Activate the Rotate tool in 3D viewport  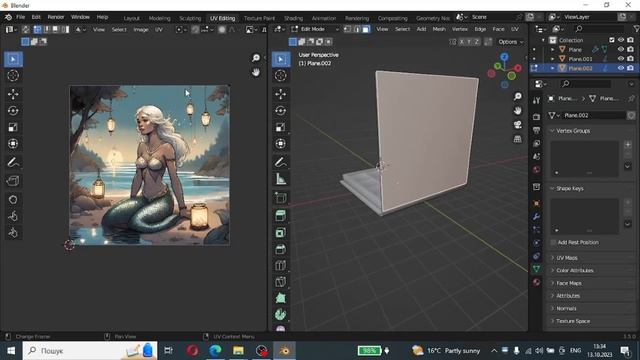[281, 111]
